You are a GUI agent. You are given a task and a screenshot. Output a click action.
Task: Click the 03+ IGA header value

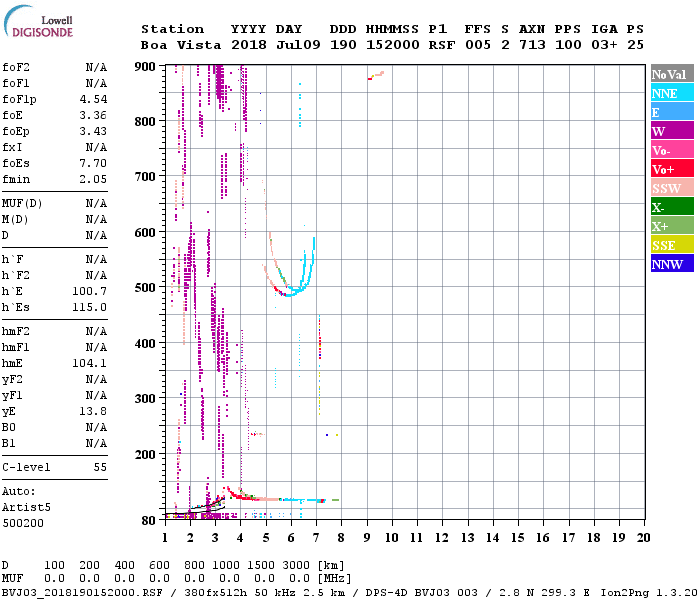click(x=604, y=45)
